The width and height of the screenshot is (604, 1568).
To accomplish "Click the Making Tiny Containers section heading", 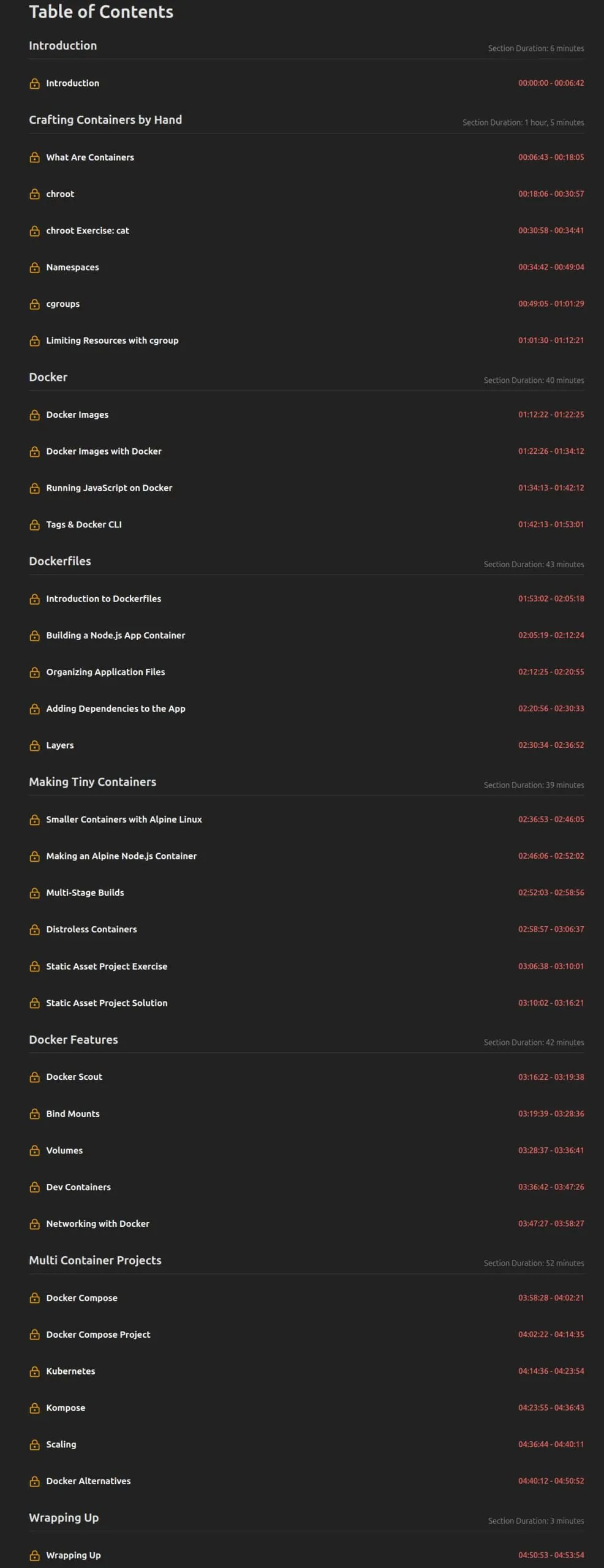I will pyautogui.click(x=92, y=782).
